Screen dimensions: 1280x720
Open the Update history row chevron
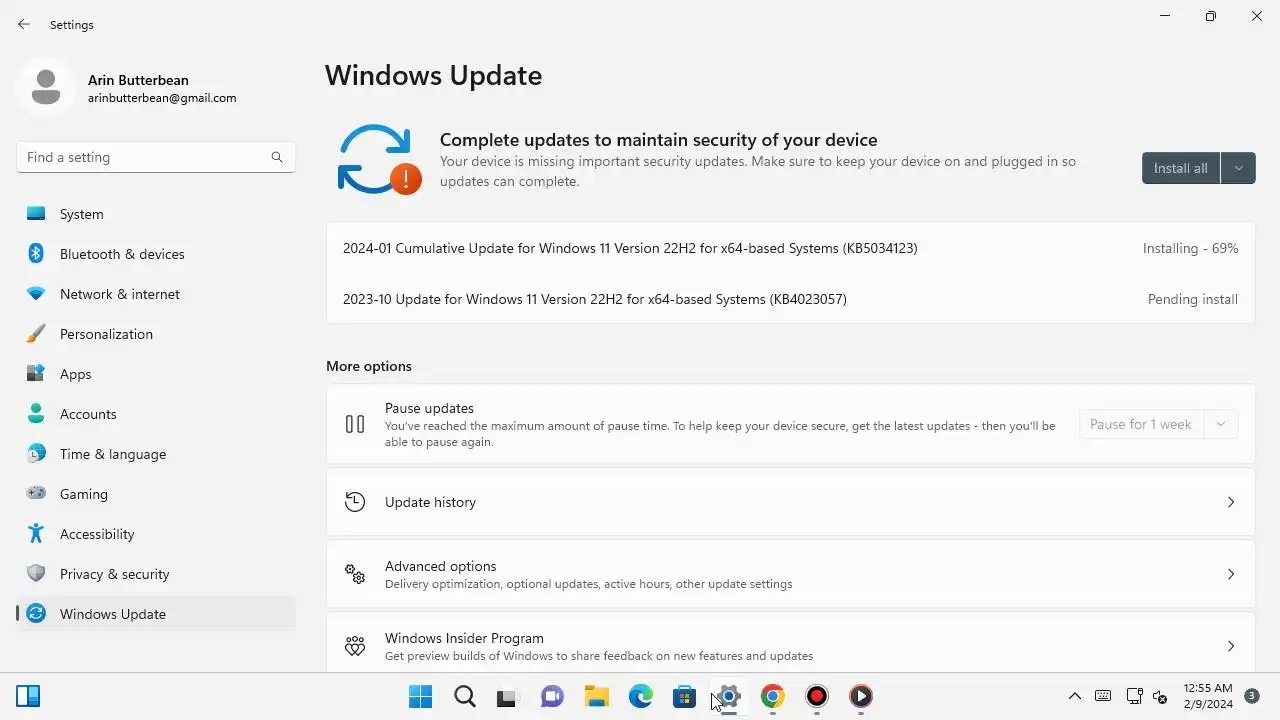1231,502
